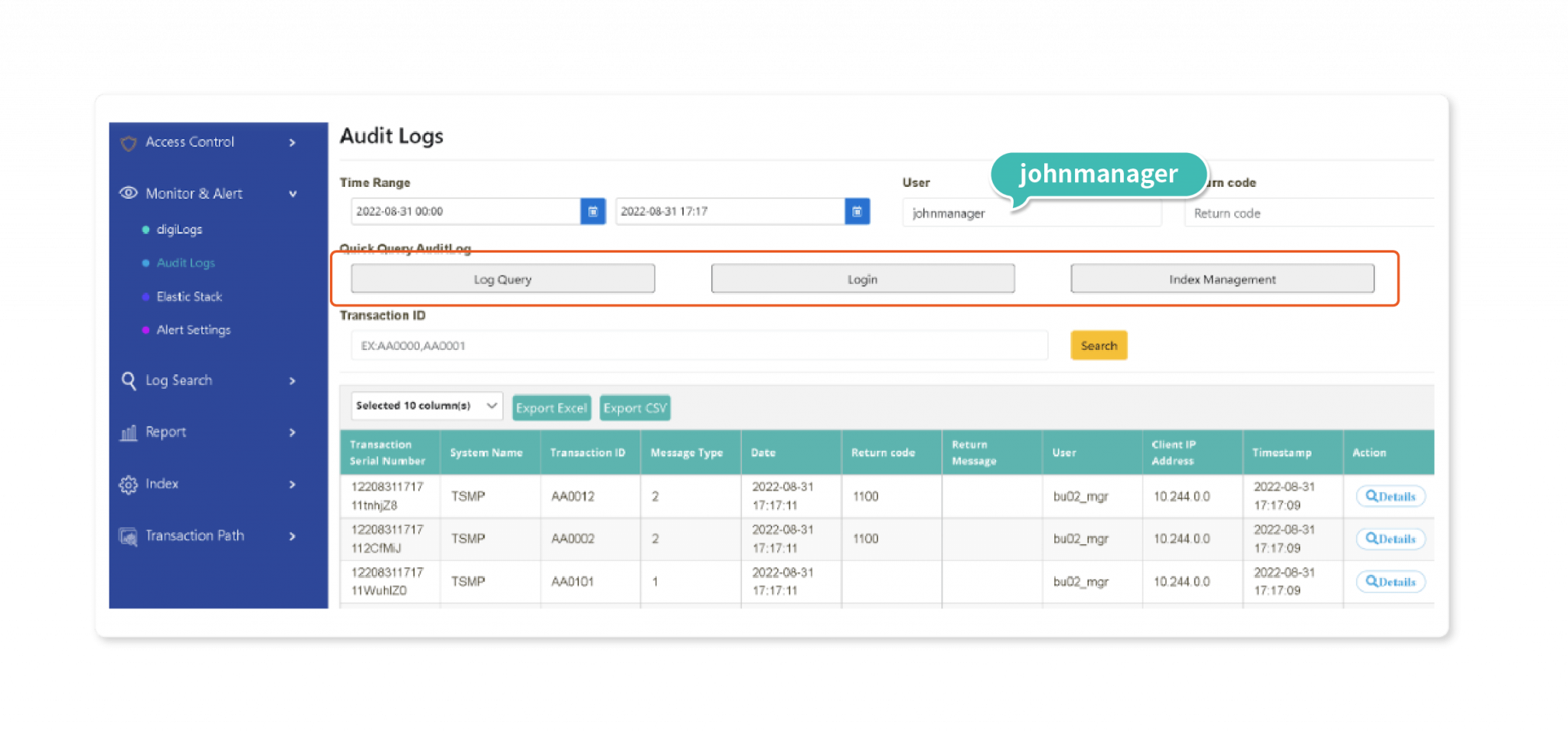Click Export CSV
The height and width of the screenshot is (731, 1568).
[634, 407]
